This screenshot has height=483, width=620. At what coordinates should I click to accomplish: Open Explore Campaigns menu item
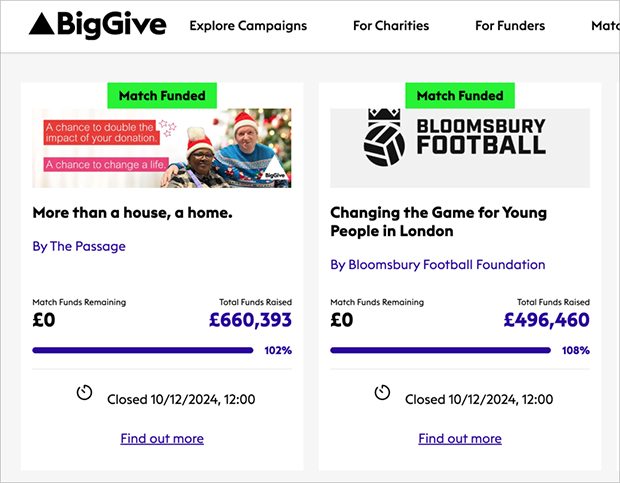[248, 26]
